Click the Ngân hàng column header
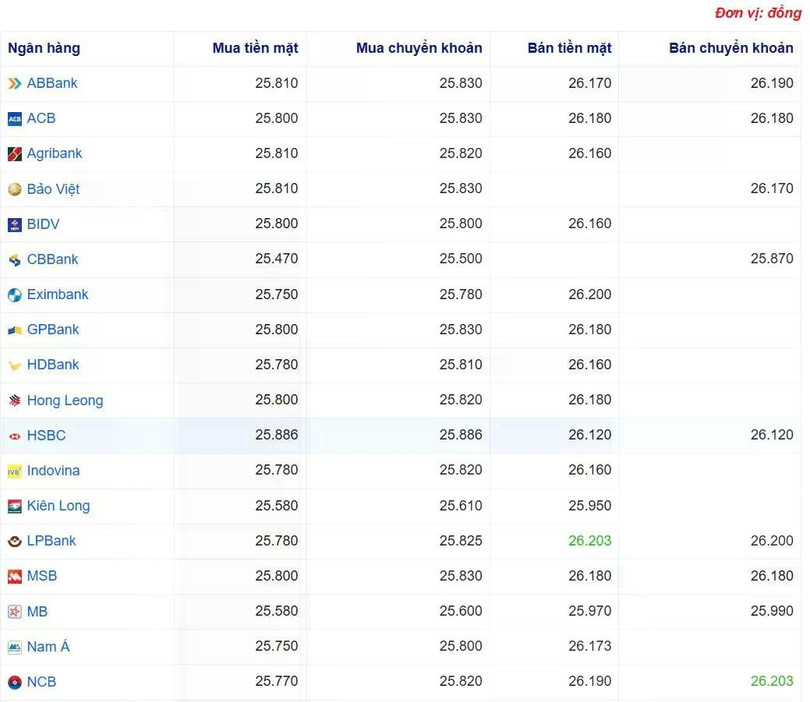 (44, 49)
